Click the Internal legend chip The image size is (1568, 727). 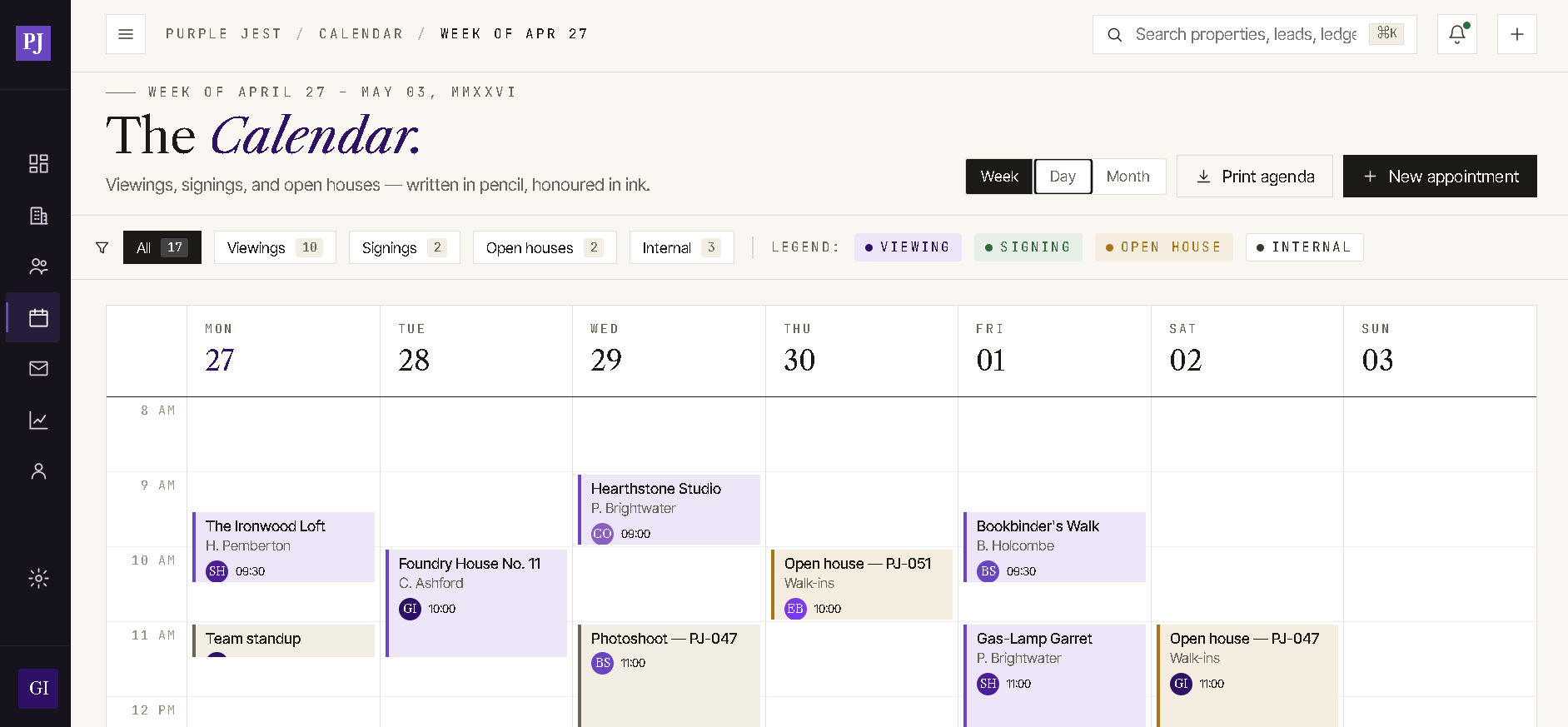click(1304, 247)
